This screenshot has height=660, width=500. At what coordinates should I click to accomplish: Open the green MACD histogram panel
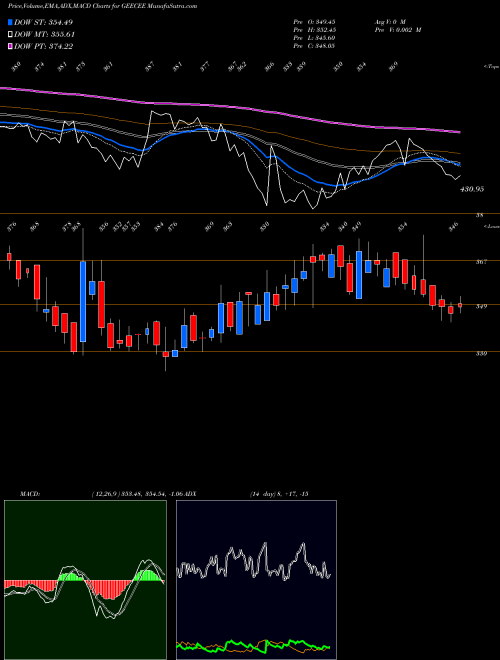(x=85, y=580)
